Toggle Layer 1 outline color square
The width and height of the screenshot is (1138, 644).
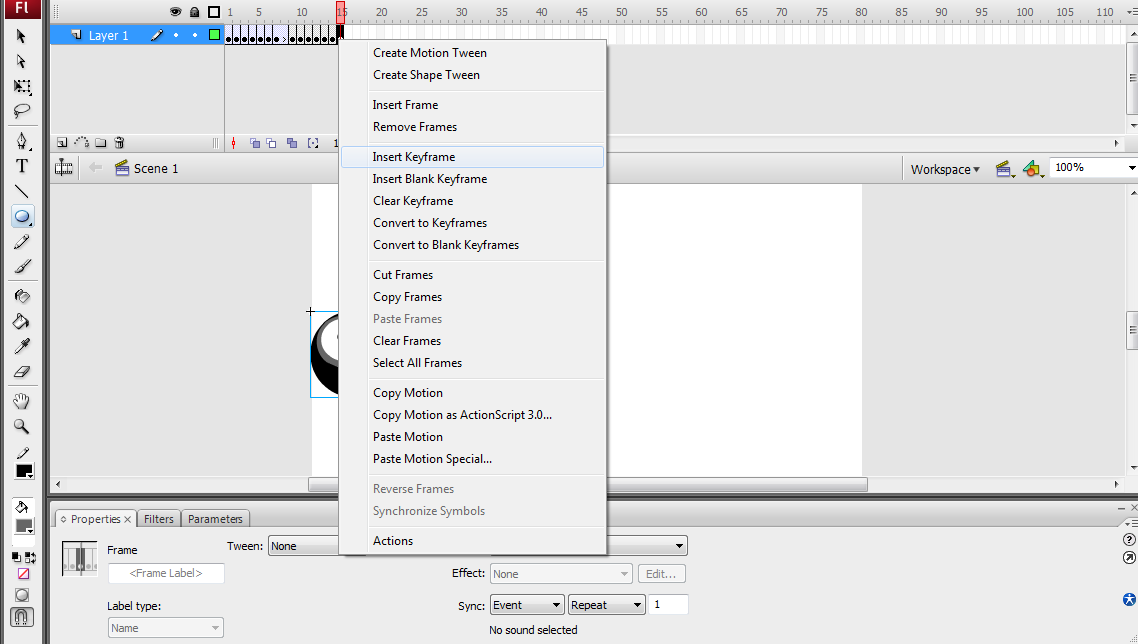pos(213,35)
